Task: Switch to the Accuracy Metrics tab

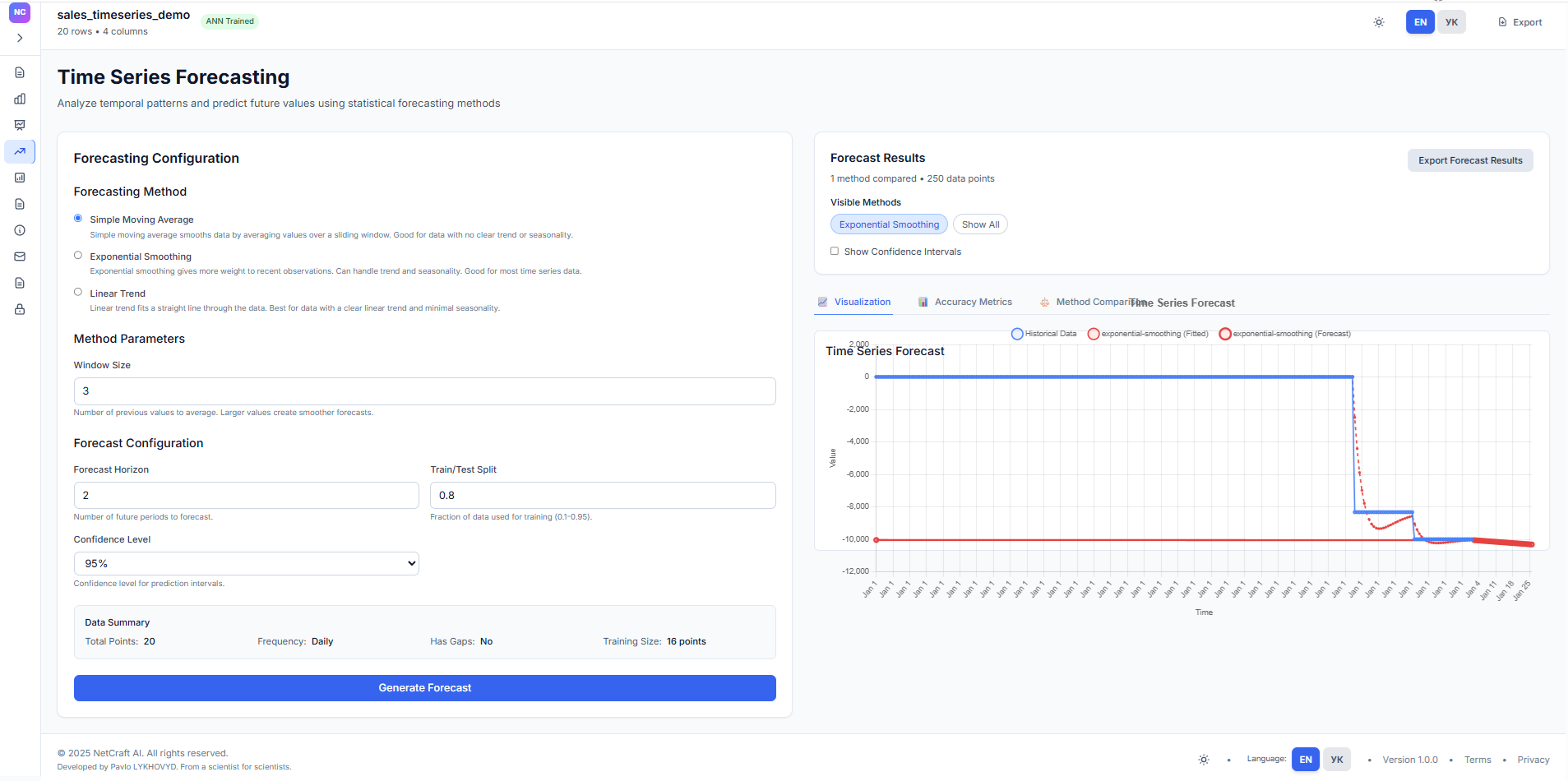Action: pyautogui.click(x=965, y=302)
